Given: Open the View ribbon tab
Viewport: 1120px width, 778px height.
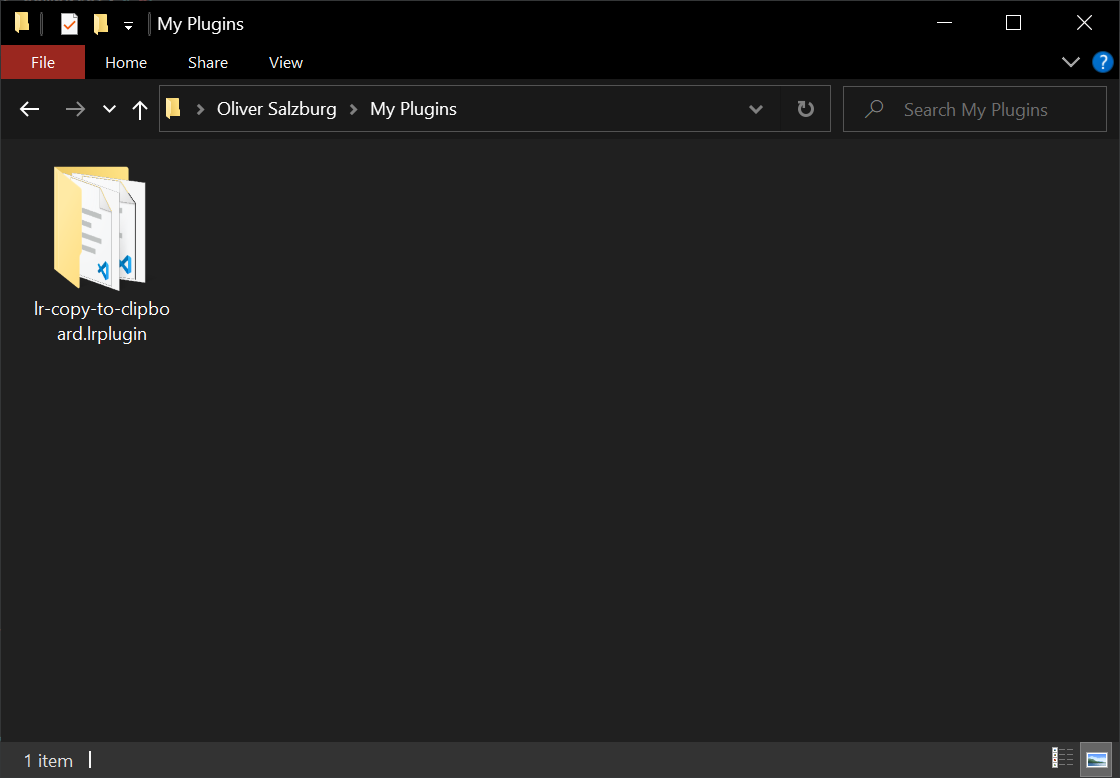Looking at the screenshot, I should click(x=286, y=63).
